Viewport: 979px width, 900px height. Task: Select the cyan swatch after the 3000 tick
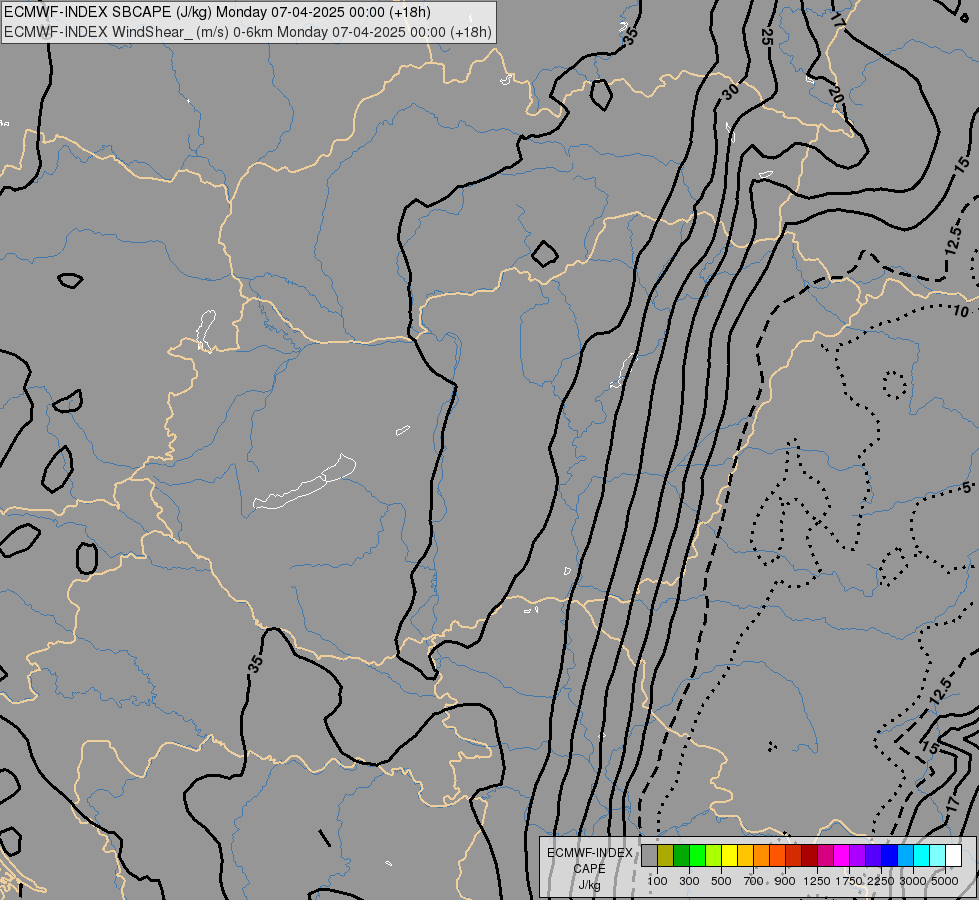pos(921,855)
